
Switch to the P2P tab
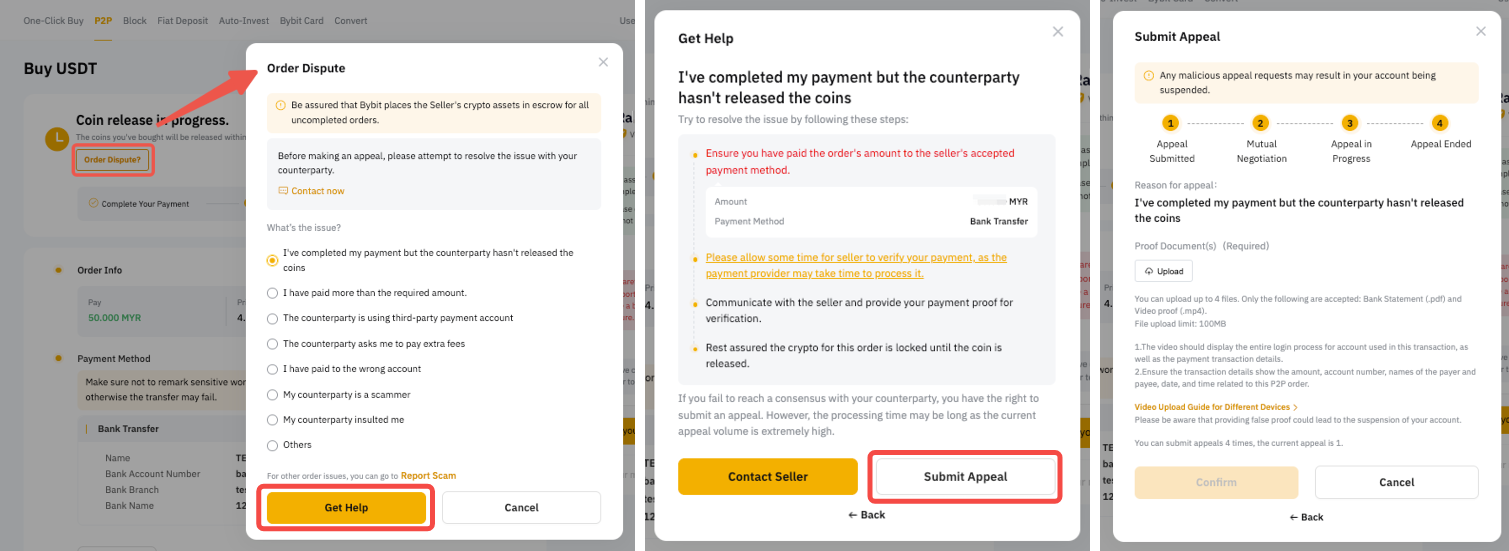click(x=103, y=21)
